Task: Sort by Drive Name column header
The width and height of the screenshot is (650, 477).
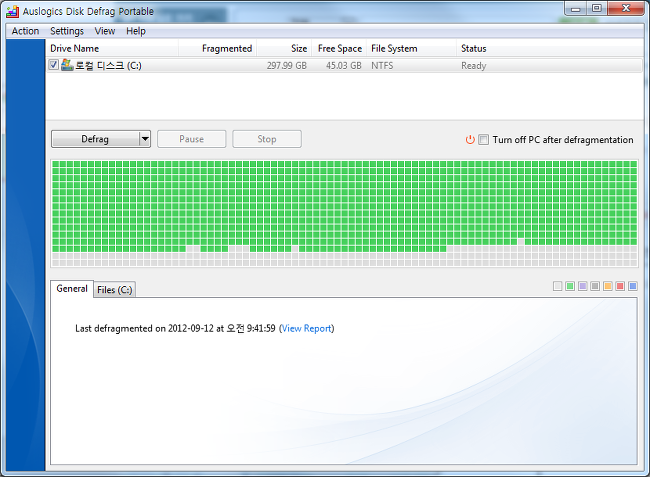Action: pos(112,48)
